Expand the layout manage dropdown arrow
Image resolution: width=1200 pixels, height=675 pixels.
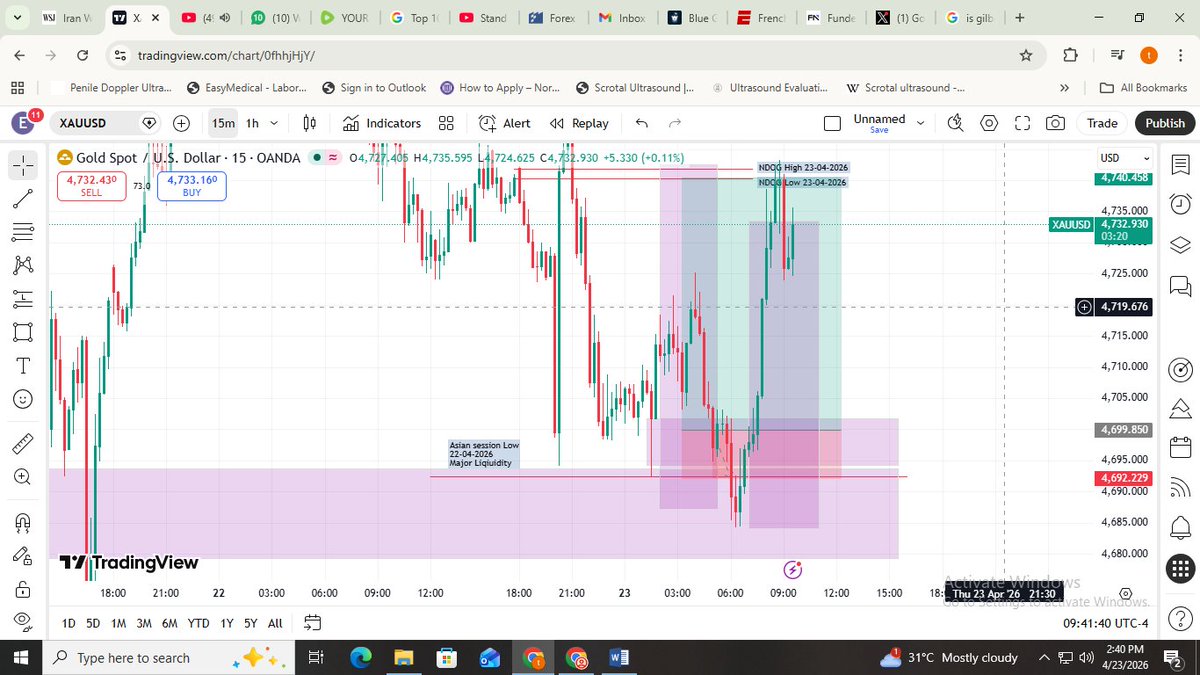point(921,123)
